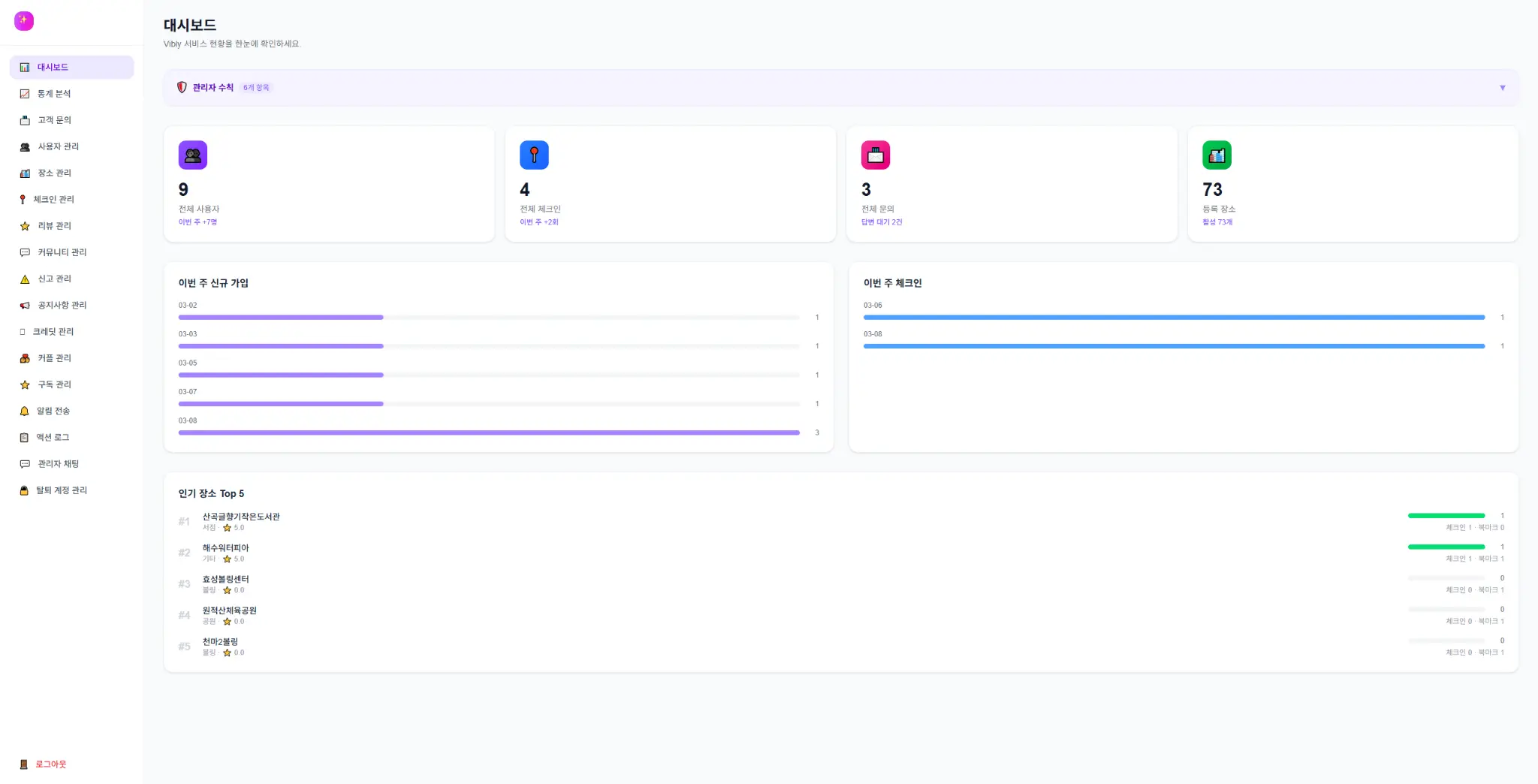Click the 구독 관리 star icon

(25, 384)
